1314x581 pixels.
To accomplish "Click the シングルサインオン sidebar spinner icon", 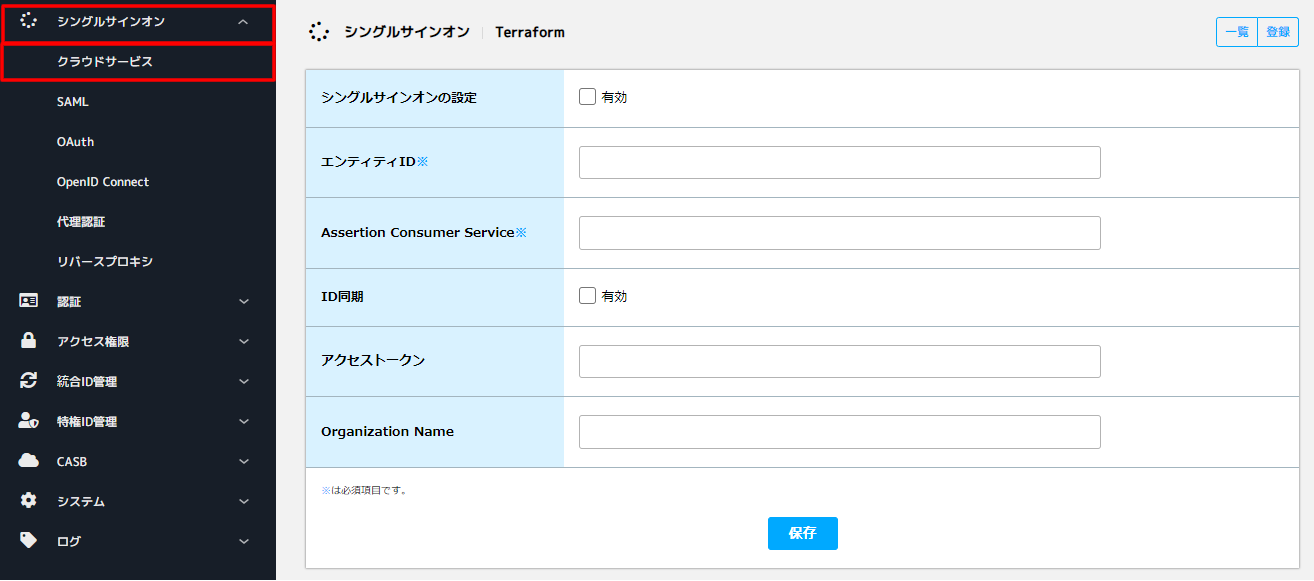I will click(29, 21).
